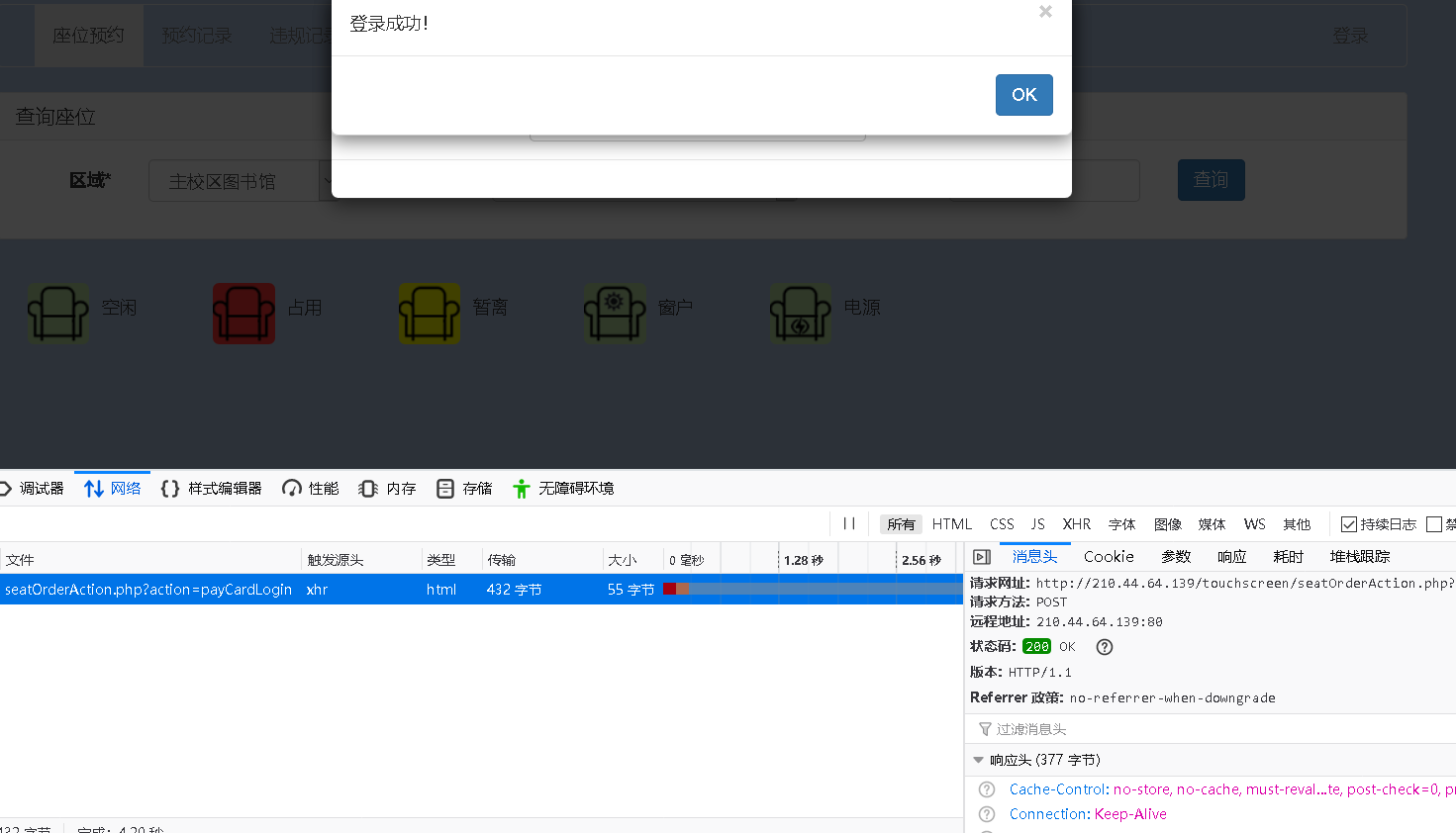Screen dimensions: 1456x833
Task: Click the yellow 暂离 seat icon
Action: coord(430,313)
